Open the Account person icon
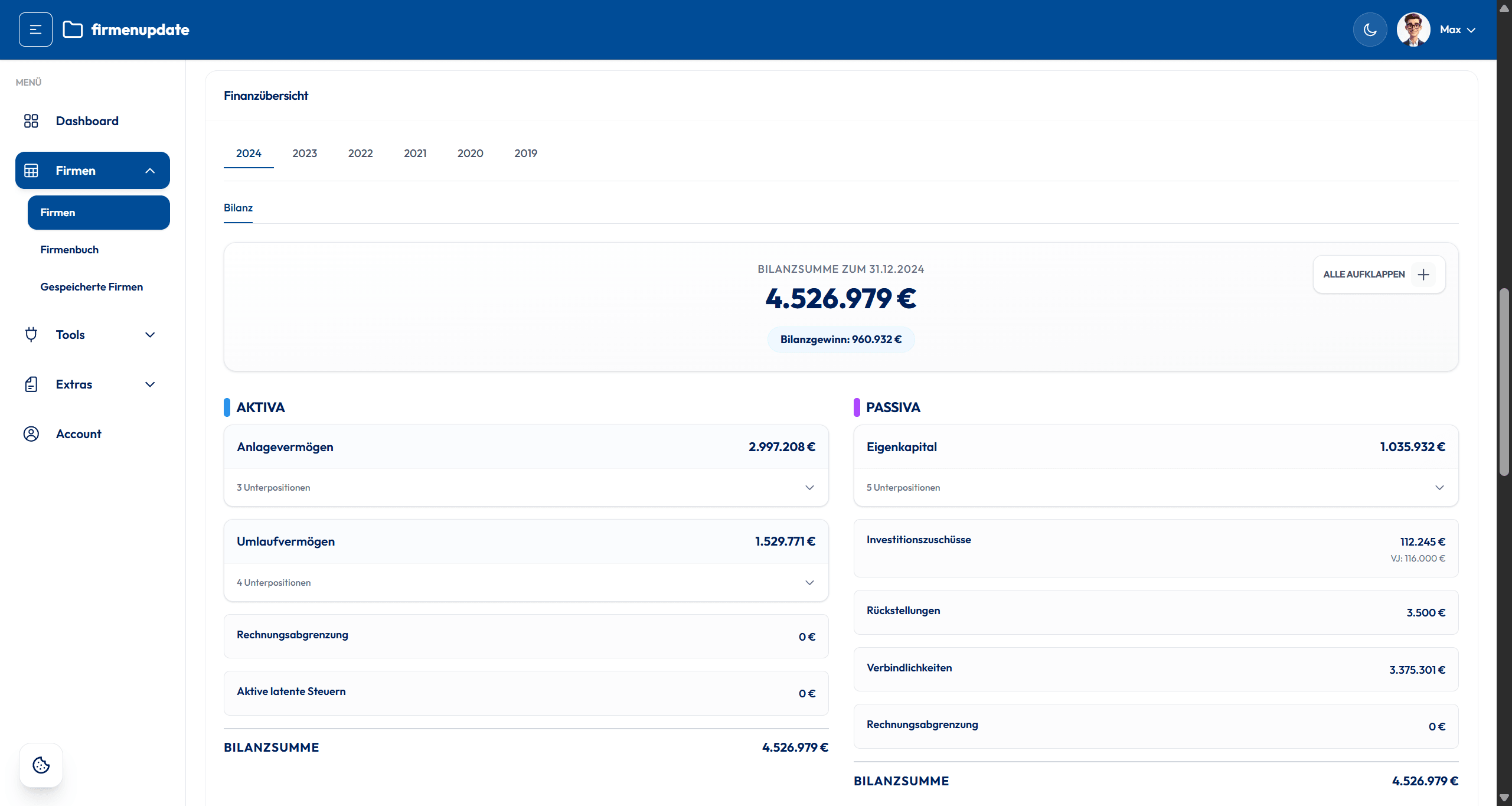The width and height of the screenshot is (1512, 806). [31, 434]
